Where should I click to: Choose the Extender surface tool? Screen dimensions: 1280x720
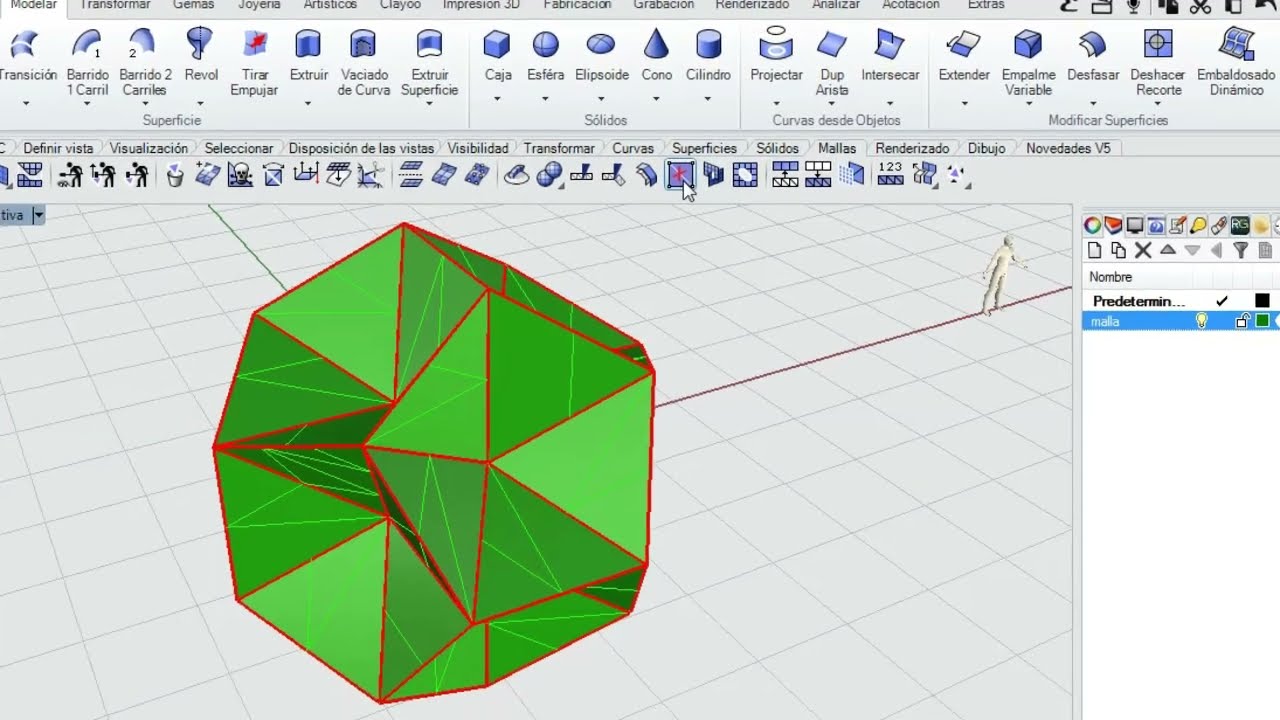(x=964, y=55)
